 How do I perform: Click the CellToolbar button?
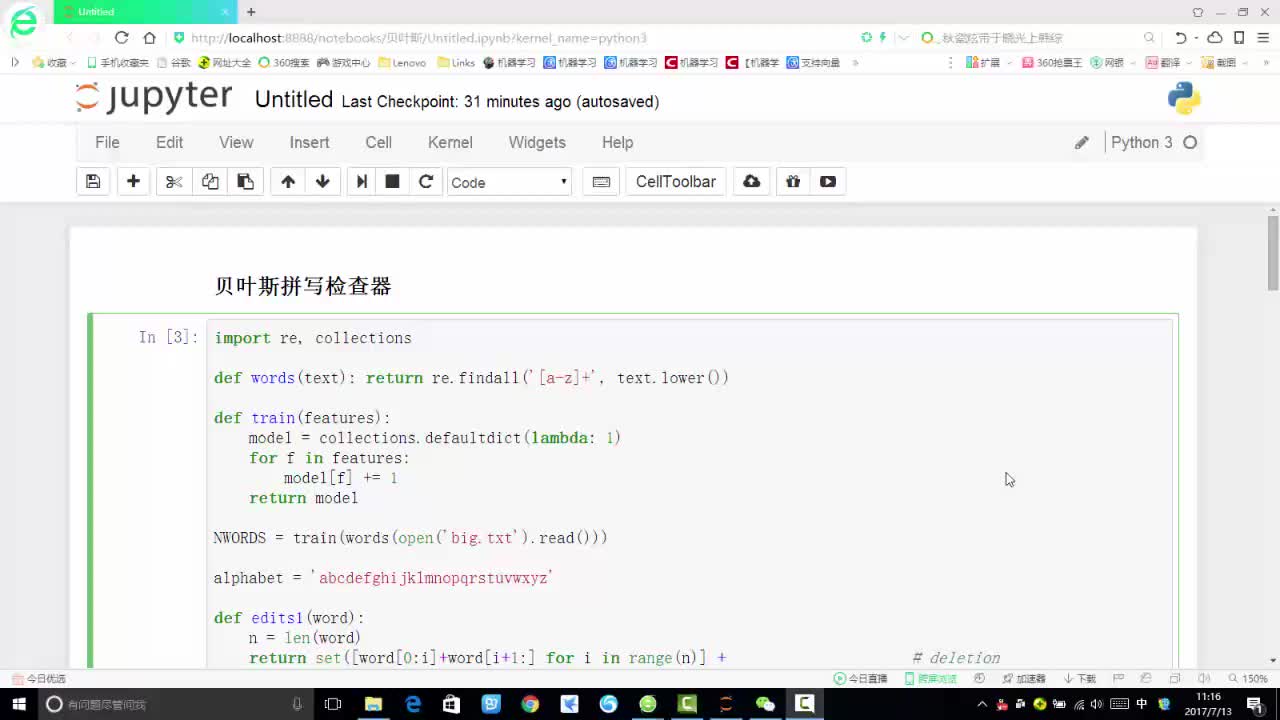click(676, 182)
